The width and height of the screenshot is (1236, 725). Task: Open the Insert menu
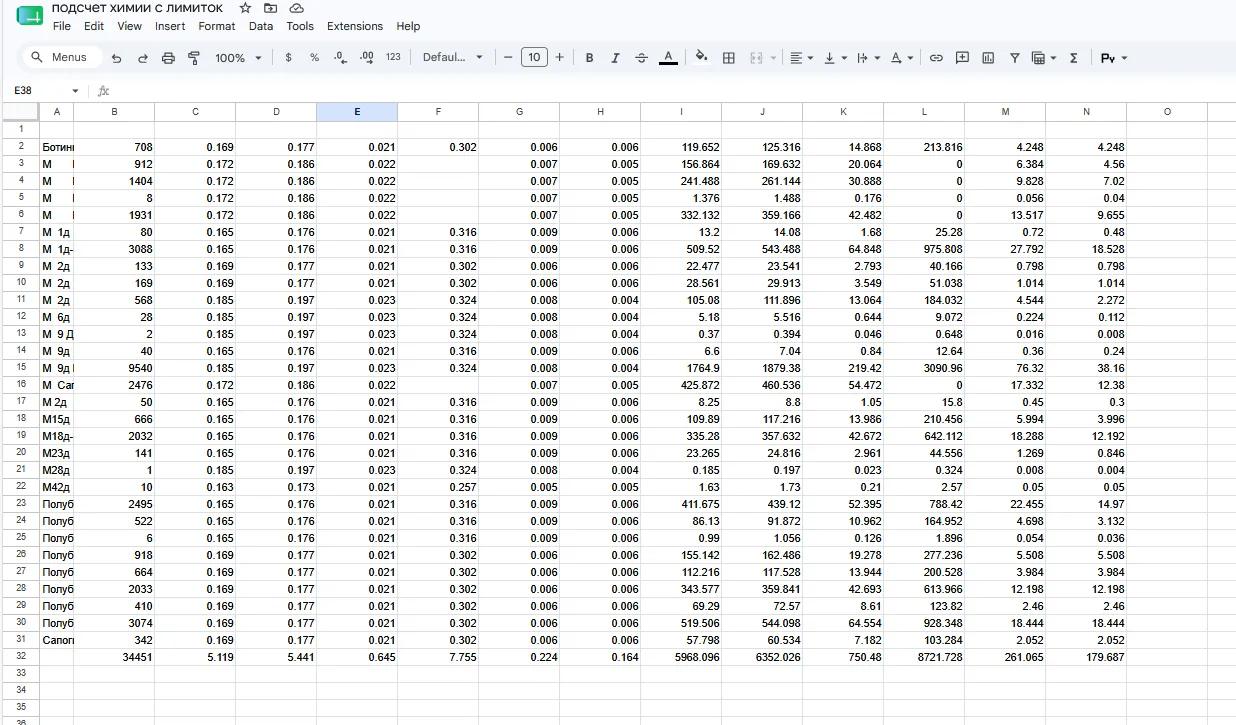coord(170,26)
